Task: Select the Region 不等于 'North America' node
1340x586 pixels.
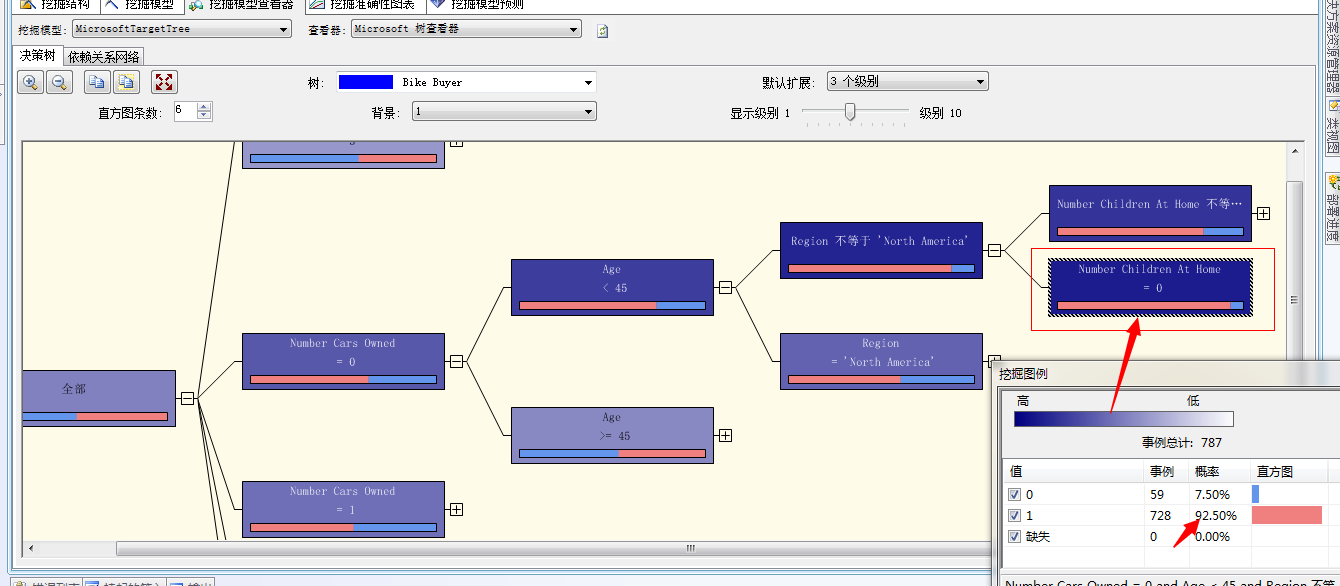Action: 881,250
